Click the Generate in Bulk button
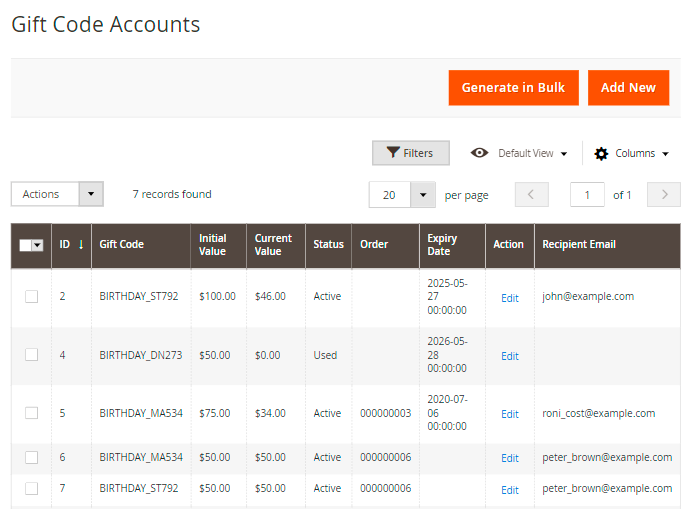Viewport: 685px width, 509px height. (513, 87)
